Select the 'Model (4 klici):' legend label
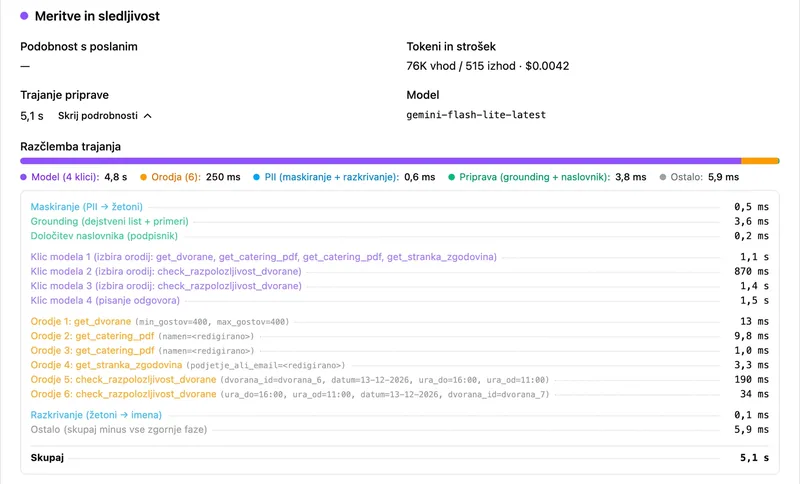 tap(65, 177)
